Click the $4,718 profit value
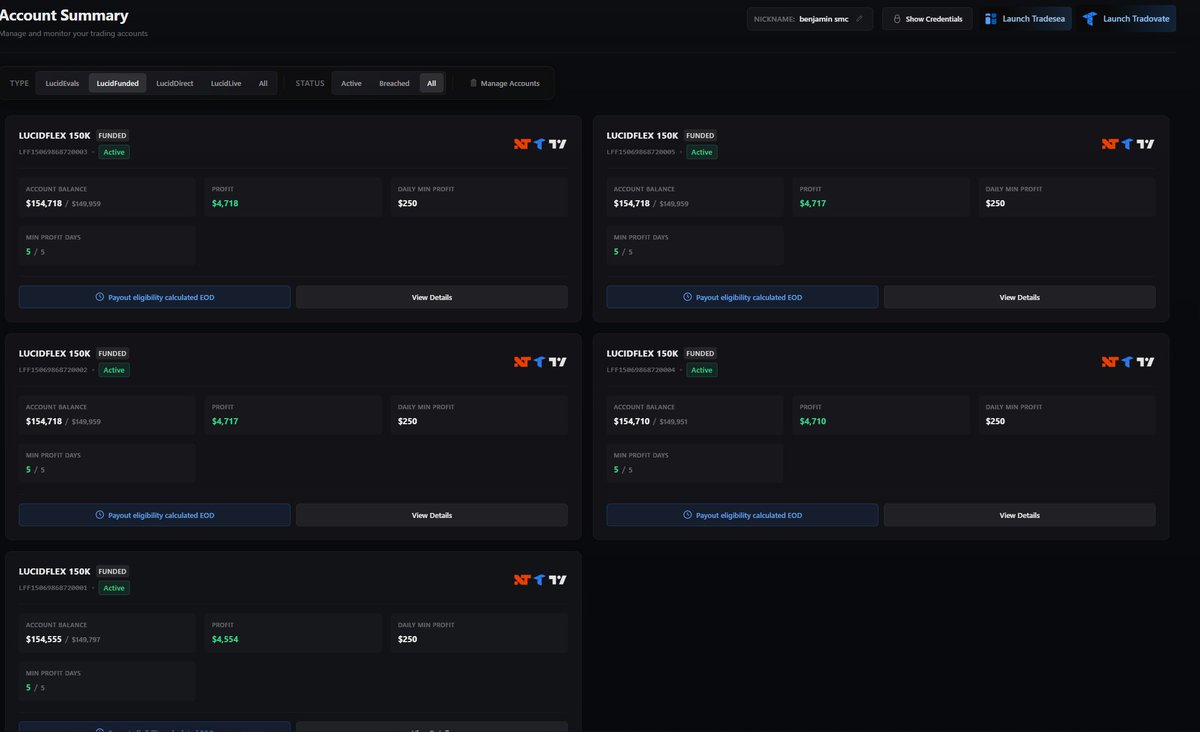 pyautogui.click(x=225, y=203)
